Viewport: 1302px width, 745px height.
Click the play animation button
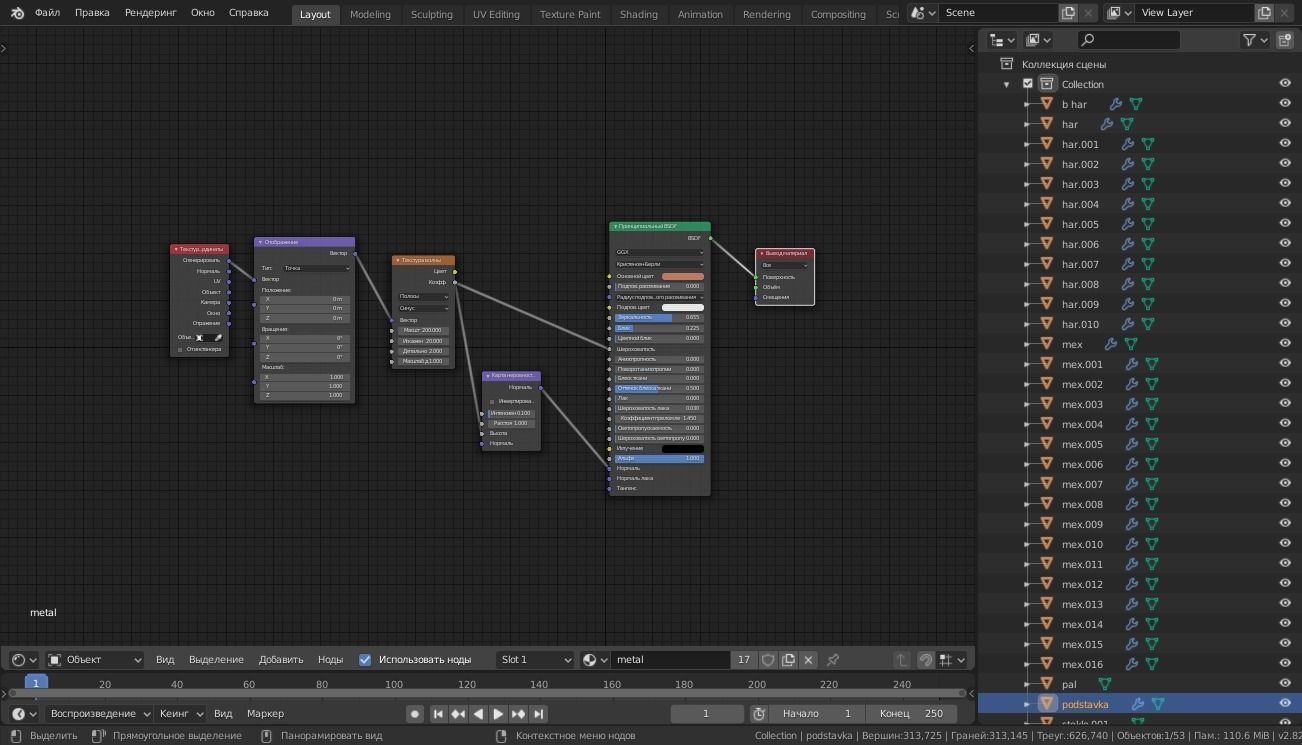click(498, 714)
